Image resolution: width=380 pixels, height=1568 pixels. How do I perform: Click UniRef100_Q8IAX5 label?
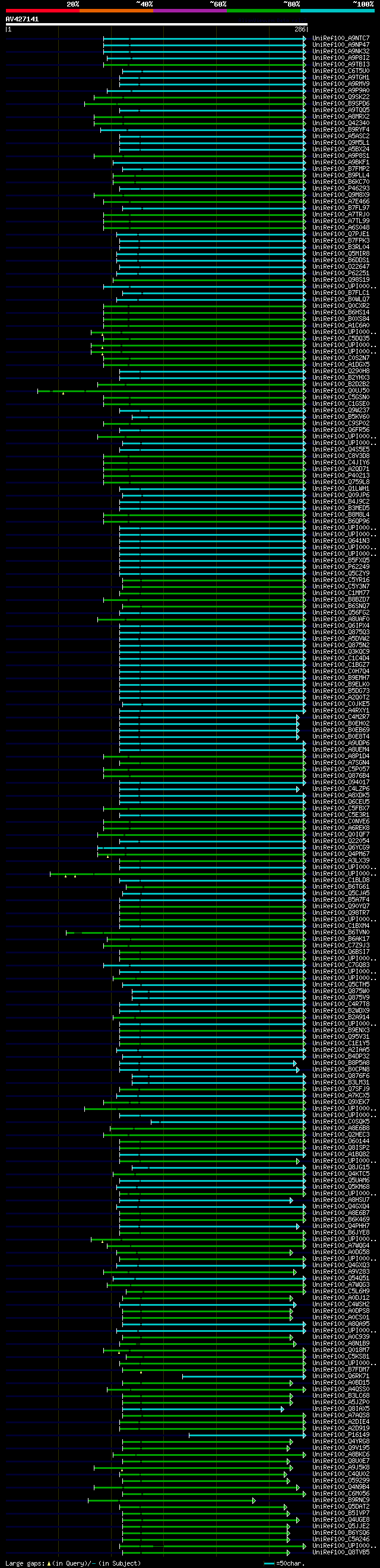coord(341,1408)
